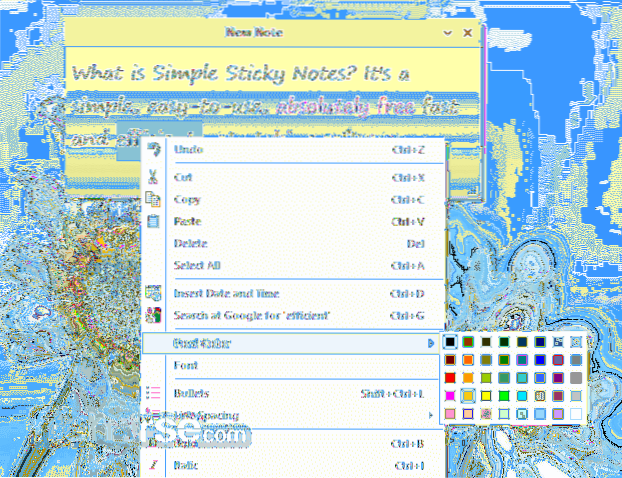Viewport: 622px width, 478px height.
Task: Click the Insert Date and Time icon
Action: [x=153, y=293]
